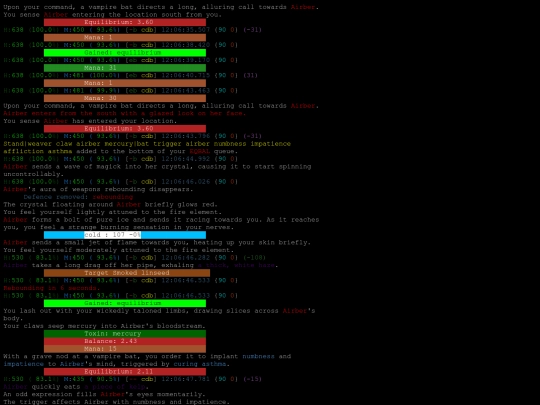
Task: Click the prompt line timestamped 12:06:39.170
Action: tap(121, 60)
